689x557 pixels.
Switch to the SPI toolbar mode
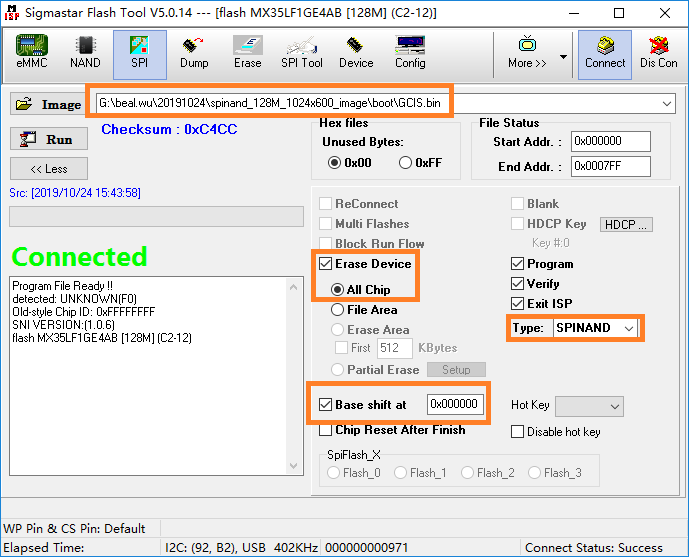tap(139, 53)
